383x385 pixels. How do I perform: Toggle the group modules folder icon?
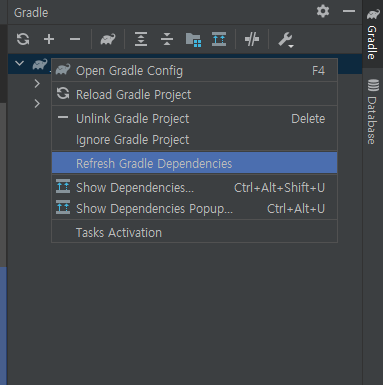click(x=193, y=40)
